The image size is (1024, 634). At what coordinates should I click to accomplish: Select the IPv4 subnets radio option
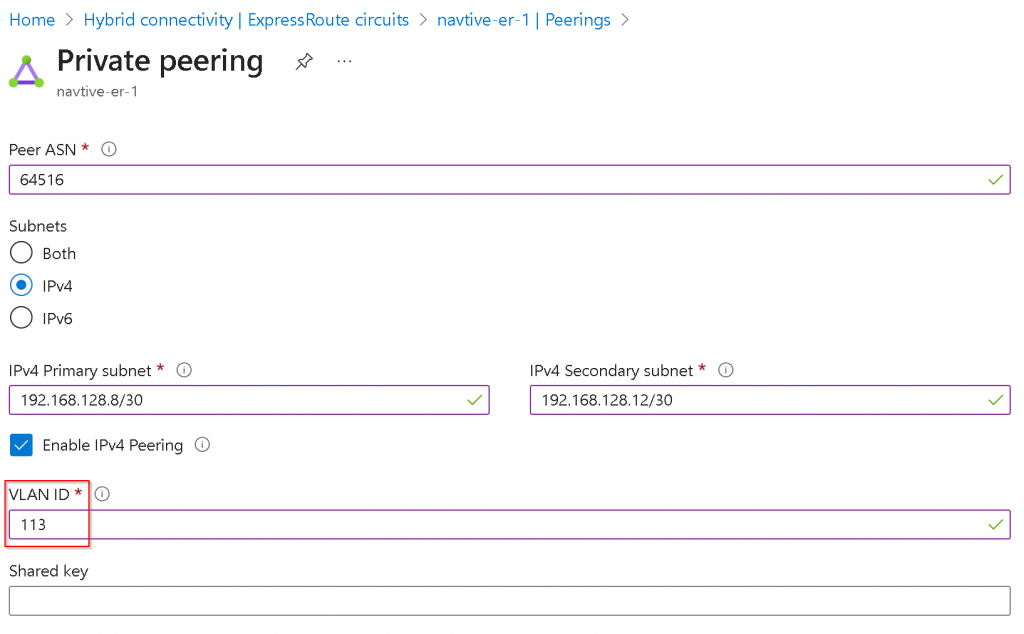pos(21,285)
